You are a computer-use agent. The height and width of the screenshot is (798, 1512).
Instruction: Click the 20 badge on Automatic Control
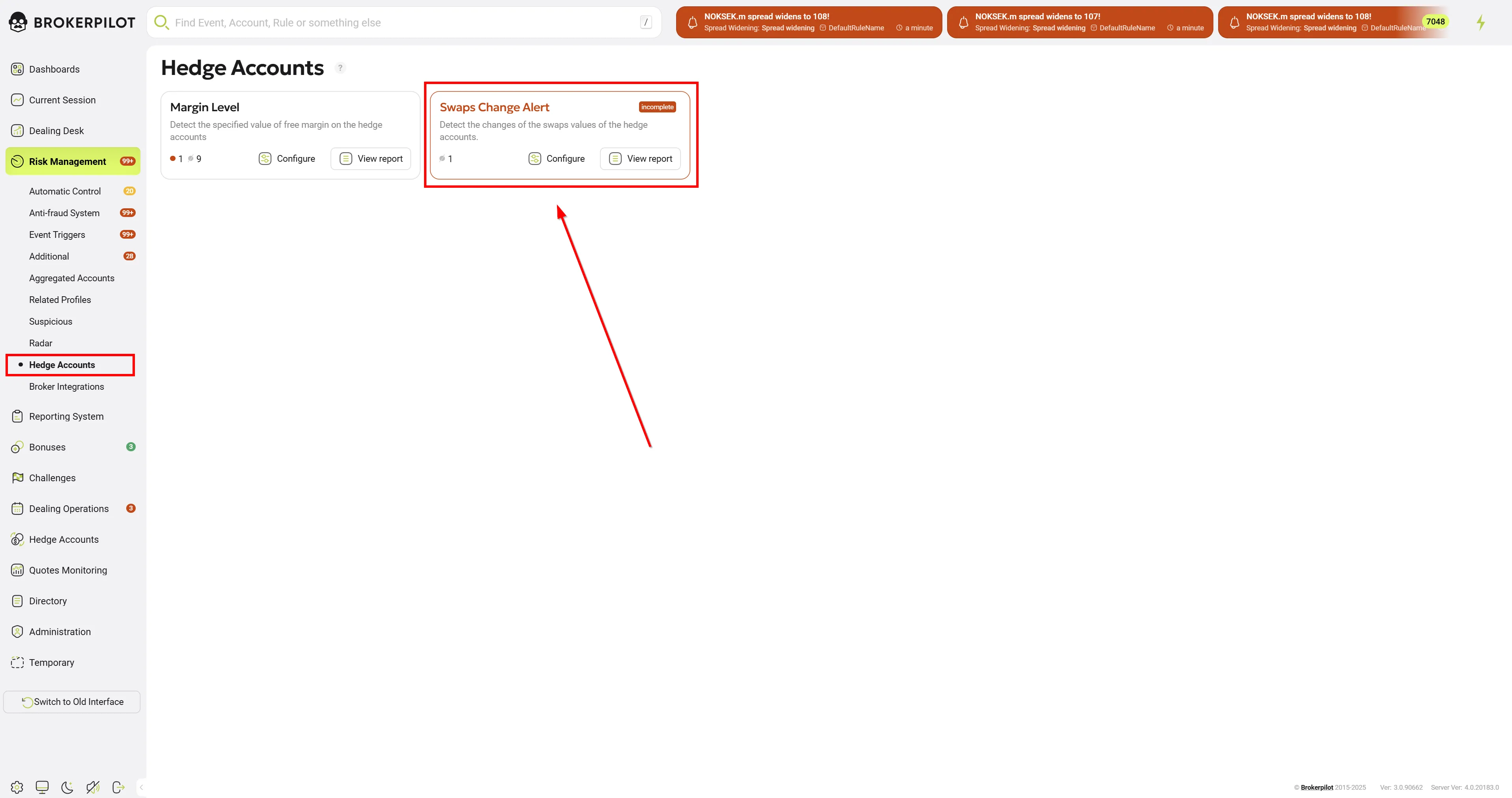[129, 191]
